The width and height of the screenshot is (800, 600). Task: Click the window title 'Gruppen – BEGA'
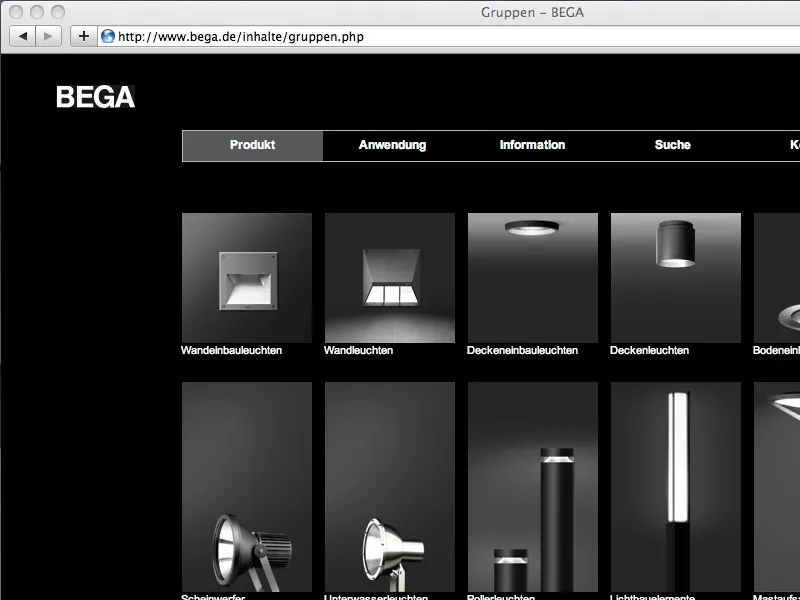[532, 12]
